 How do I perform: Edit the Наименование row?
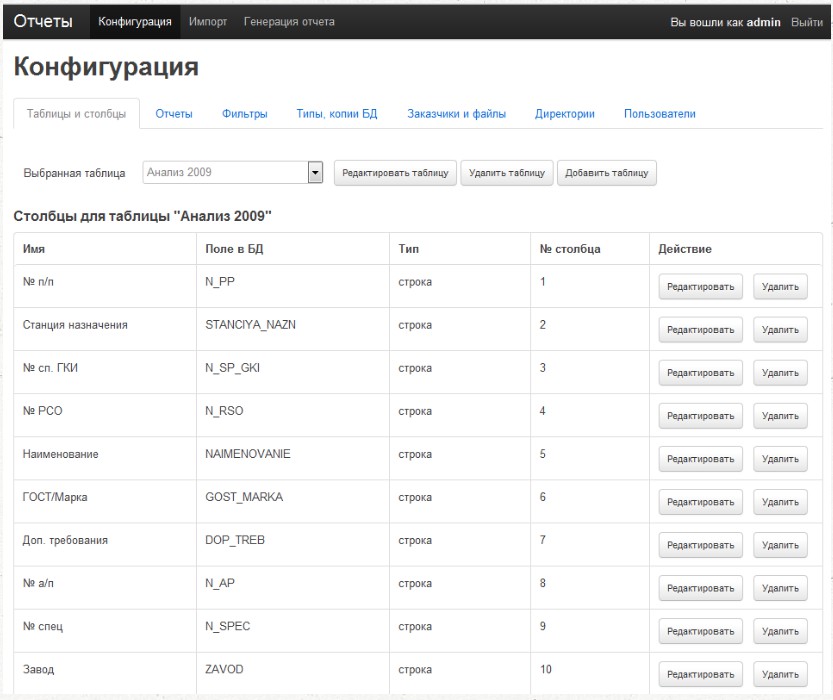coord(700,459)
